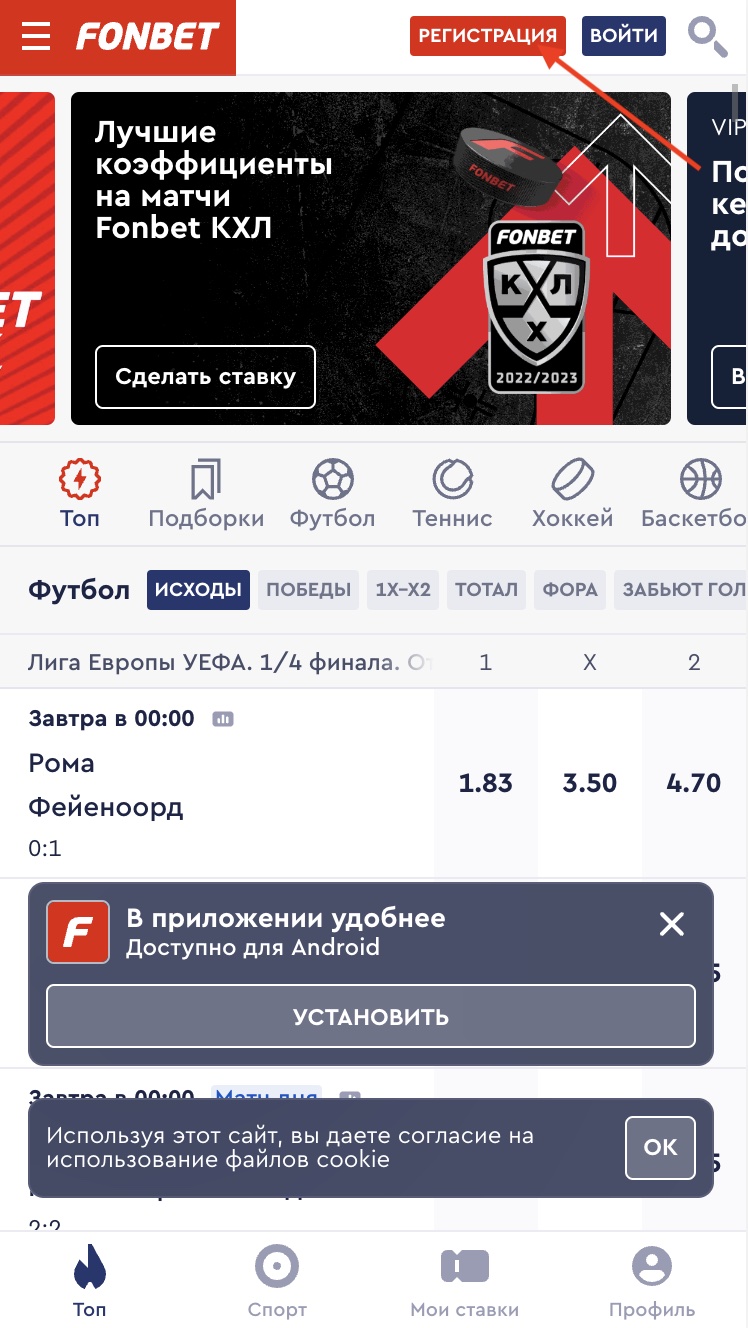Open the Хоккей puck category
This screenshot has width=748, height=1328.
pyautogui.click(x=572, y=480)
